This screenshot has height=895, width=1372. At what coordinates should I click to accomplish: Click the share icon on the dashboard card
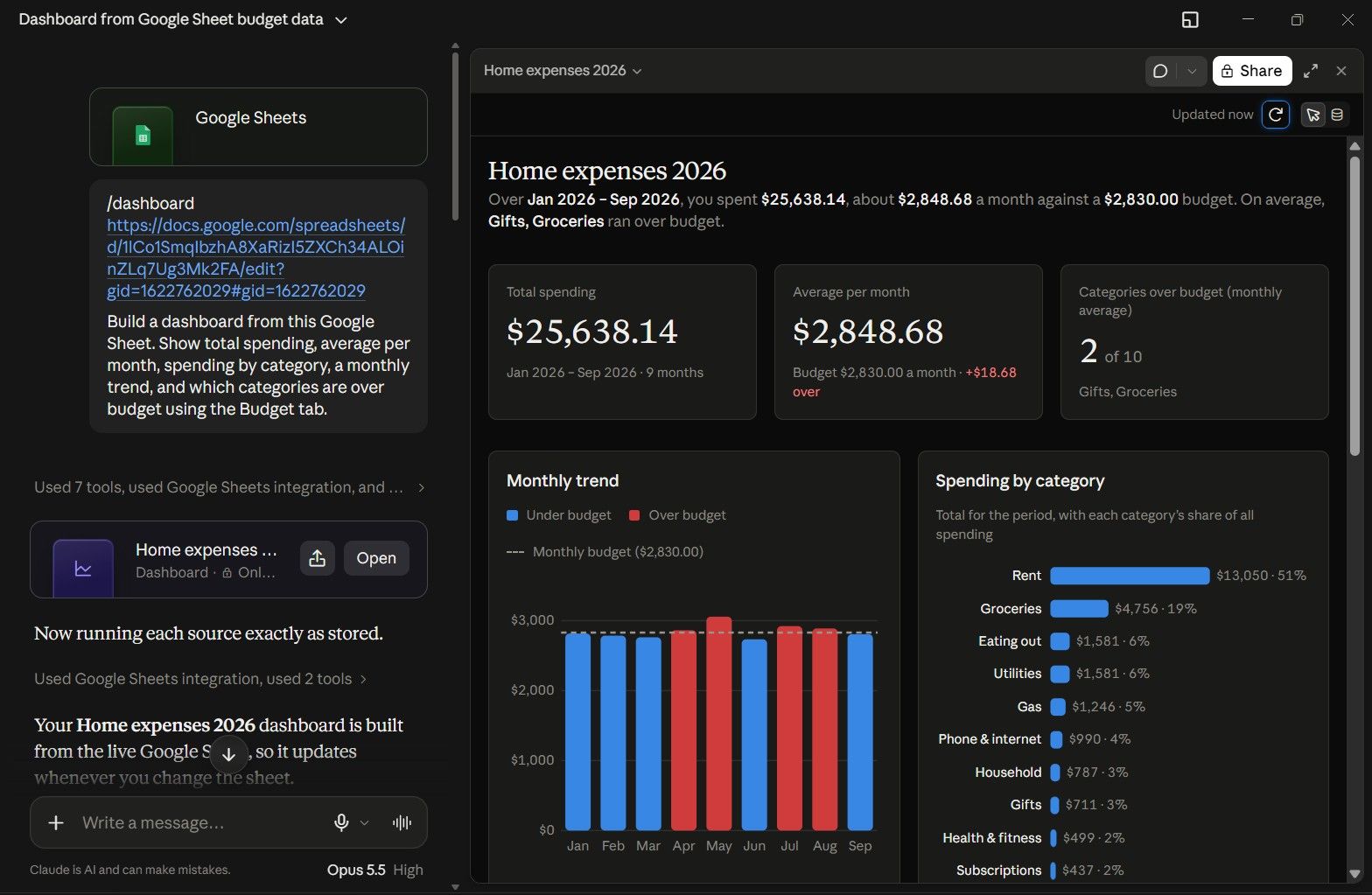318,558
